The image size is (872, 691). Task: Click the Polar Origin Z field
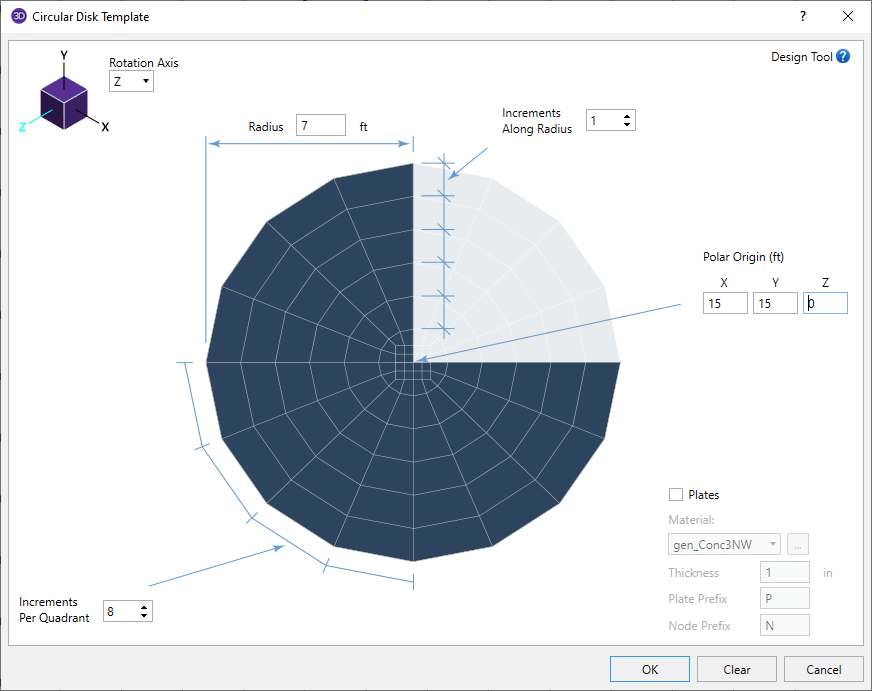pos(825,303)
